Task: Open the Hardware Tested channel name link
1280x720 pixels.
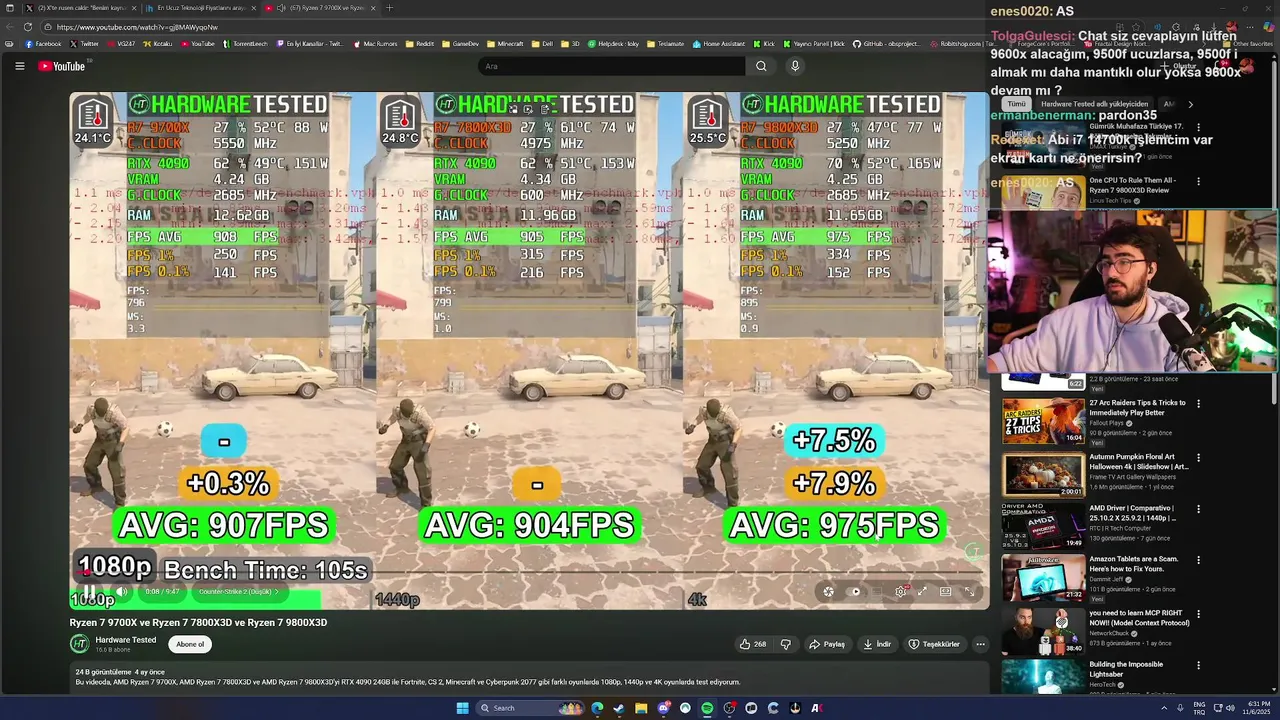Action: click(x=126, y=640)
